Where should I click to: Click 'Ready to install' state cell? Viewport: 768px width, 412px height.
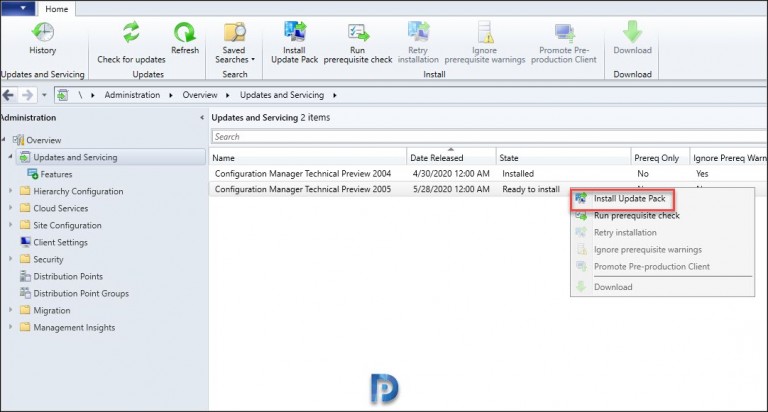click(x=531, y=189)
